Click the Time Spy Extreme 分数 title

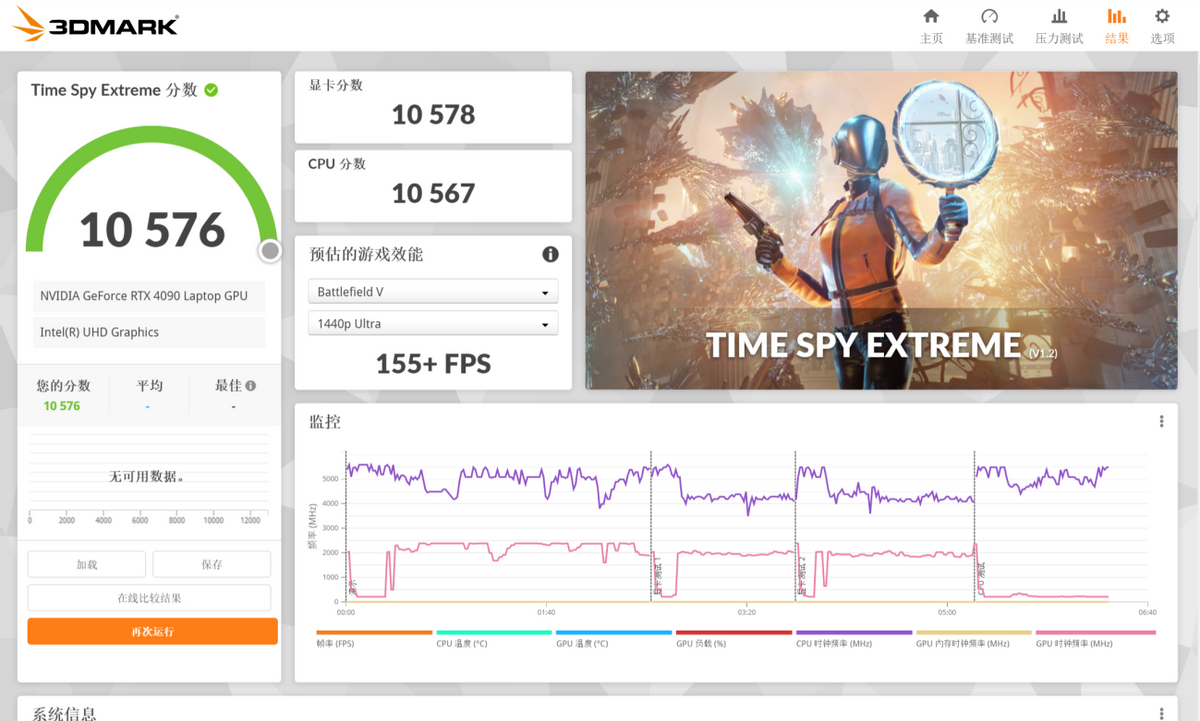114,90
